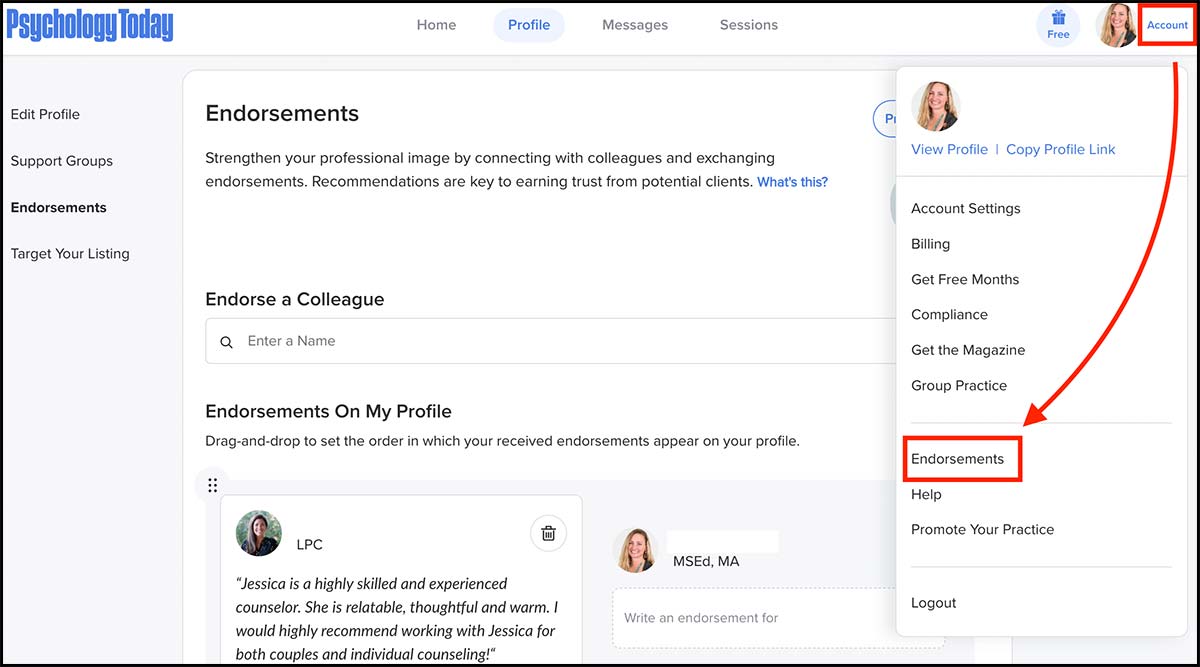Click the search magnifier icon
The height and width of the screenshot is (667, 1200).
tap(227, 342)
